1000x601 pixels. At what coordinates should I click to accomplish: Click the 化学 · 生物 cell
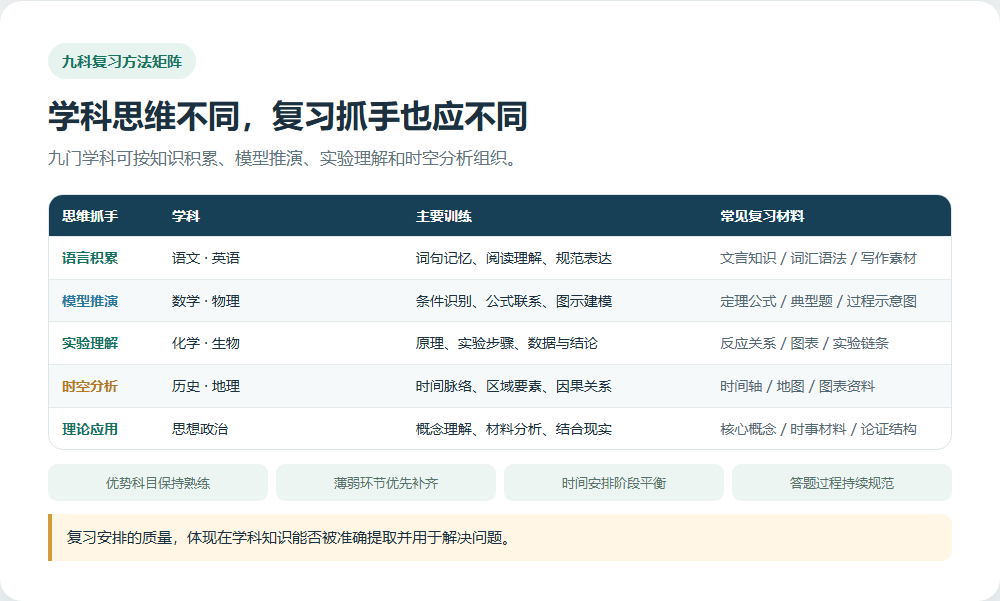(206, 343)
